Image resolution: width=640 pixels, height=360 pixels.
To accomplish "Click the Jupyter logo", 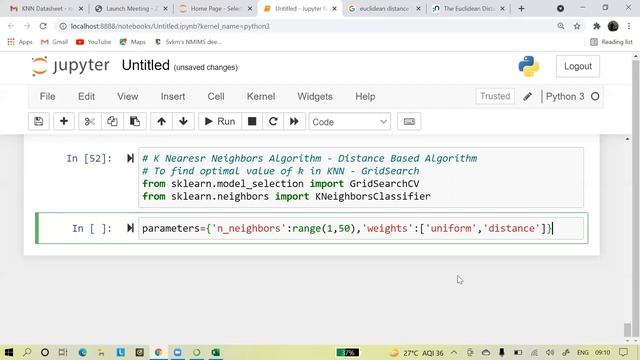I will point(70,66).
